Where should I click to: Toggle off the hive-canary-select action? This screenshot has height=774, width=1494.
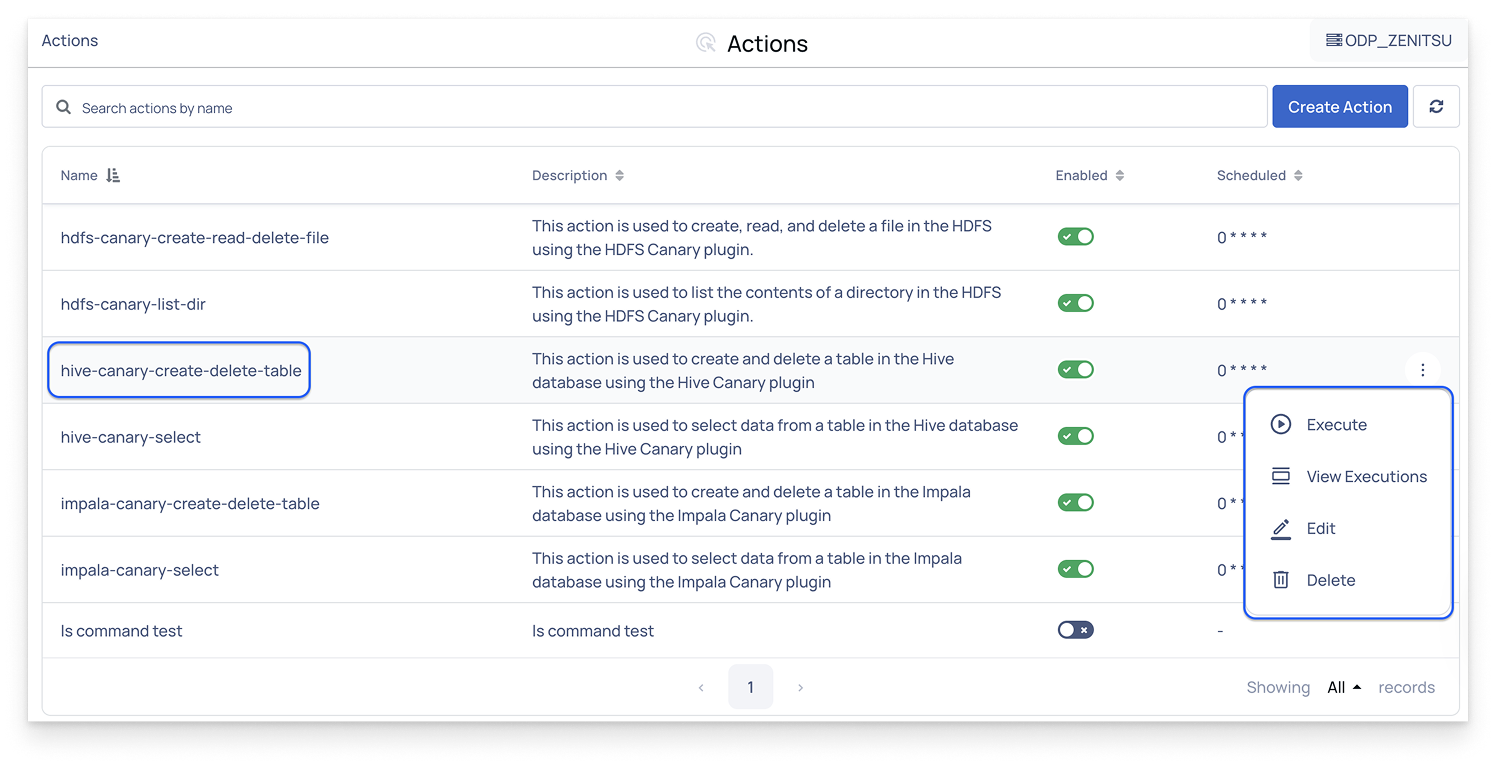pos(1076,436)
